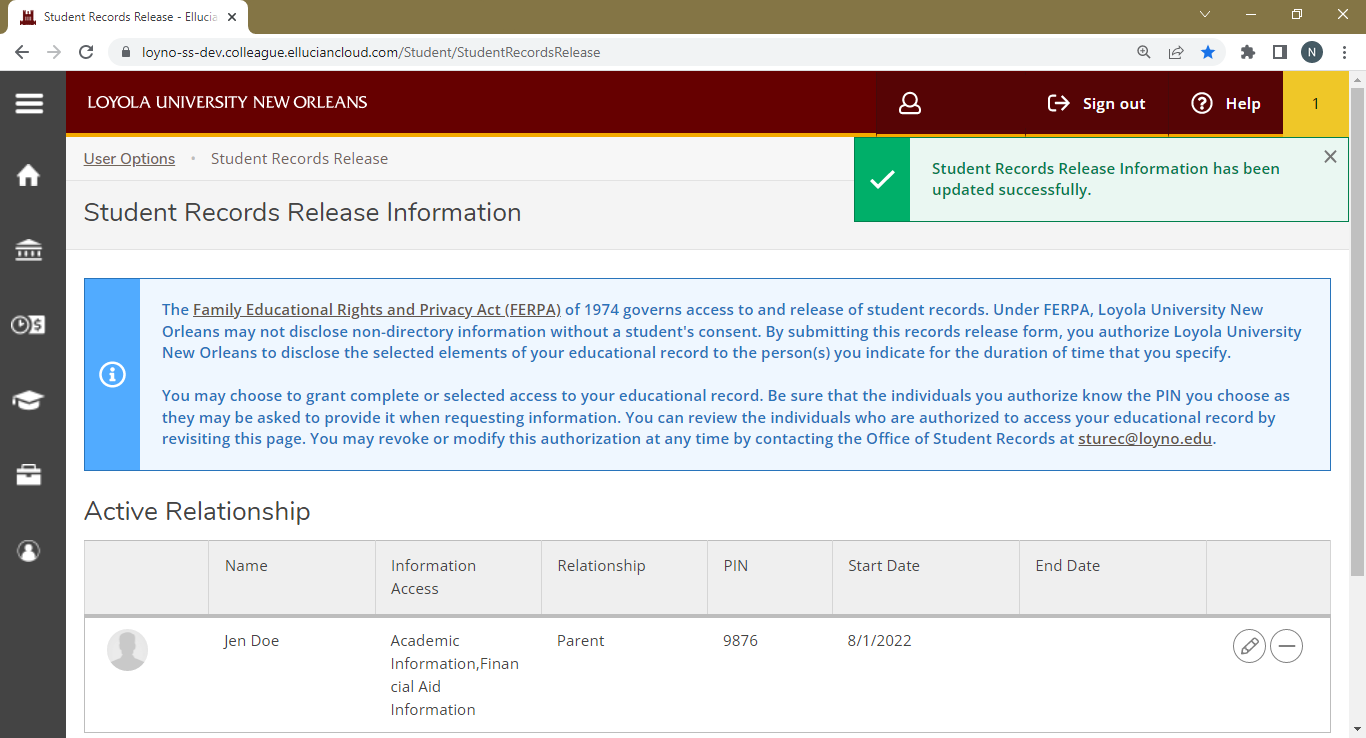The width and height of the screenshot is (1366, 738).
Task: Remove Jen Doe using the minus icon
Action: point(1286,646)
